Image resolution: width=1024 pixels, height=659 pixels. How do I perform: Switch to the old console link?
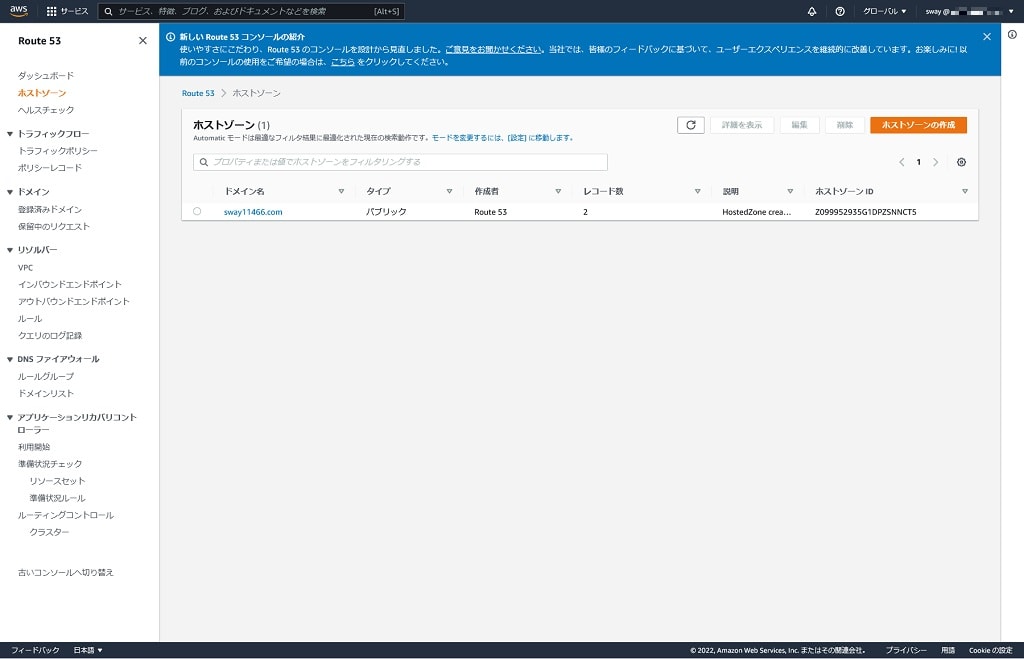point(65,573)
